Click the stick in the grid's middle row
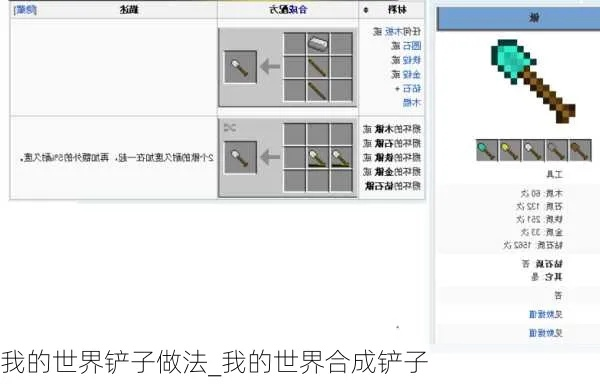The width and height of the screenshot is (600, 384). tap(318, 67)
